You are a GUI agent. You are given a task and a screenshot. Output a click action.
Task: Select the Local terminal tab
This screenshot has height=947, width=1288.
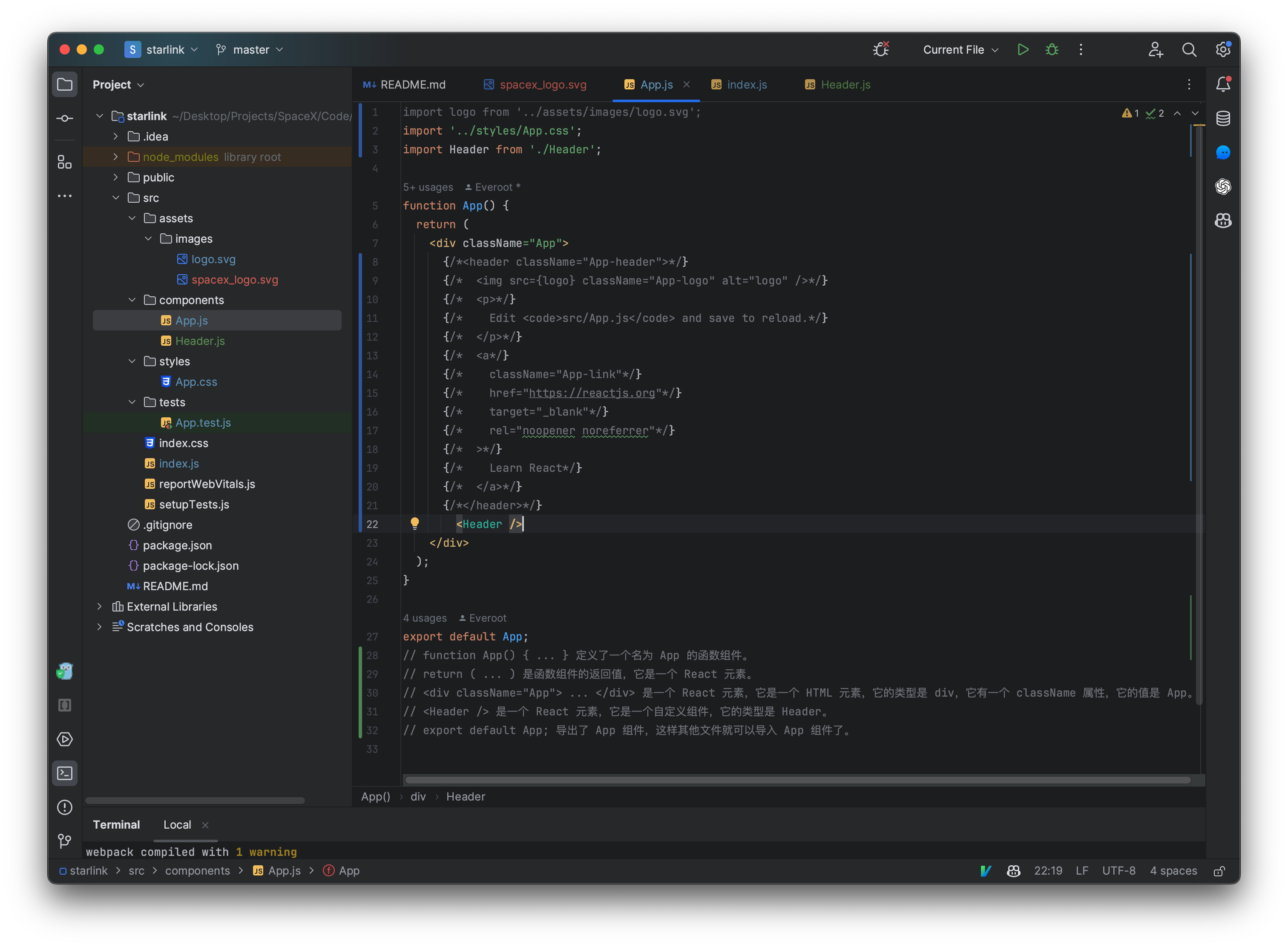click(177, 824)
